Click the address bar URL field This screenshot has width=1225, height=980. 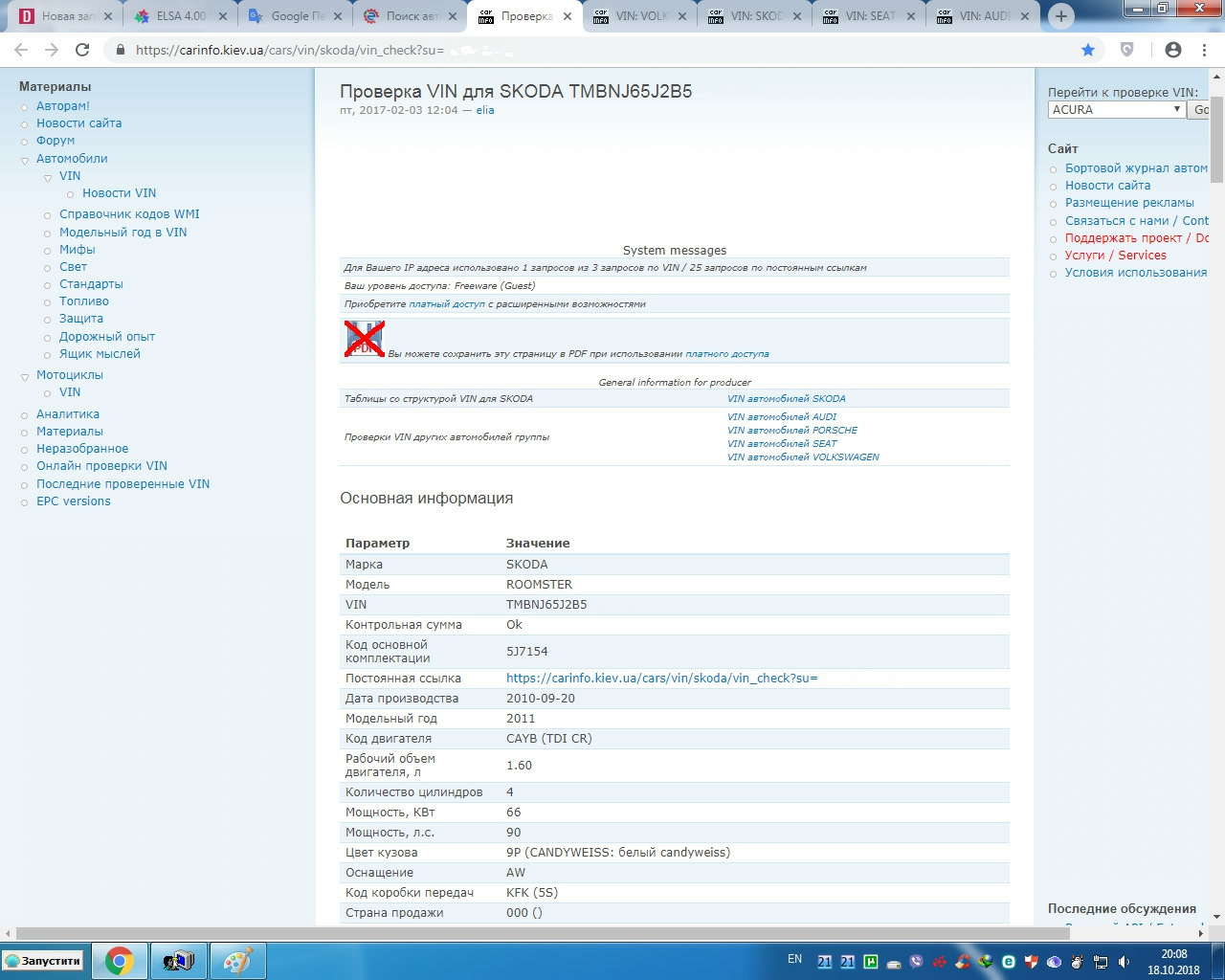(x=593, y=50)
